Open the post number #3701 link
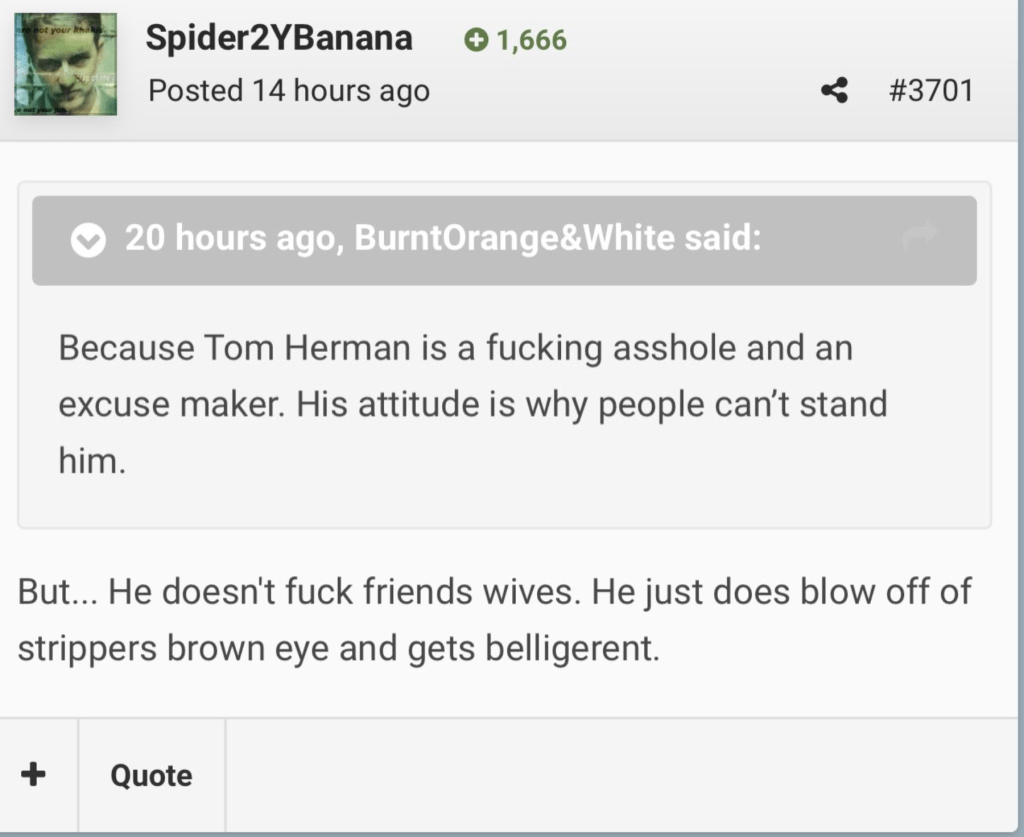 tap(930, 91)
